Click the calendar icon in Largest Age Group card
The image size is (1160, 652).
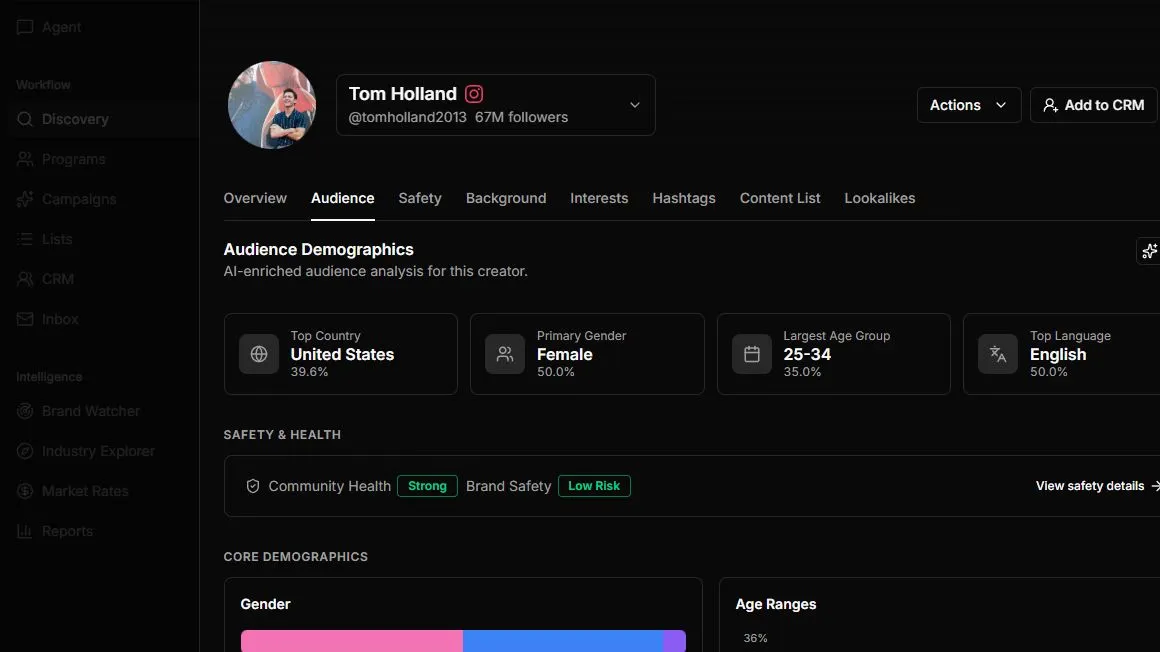752,354
